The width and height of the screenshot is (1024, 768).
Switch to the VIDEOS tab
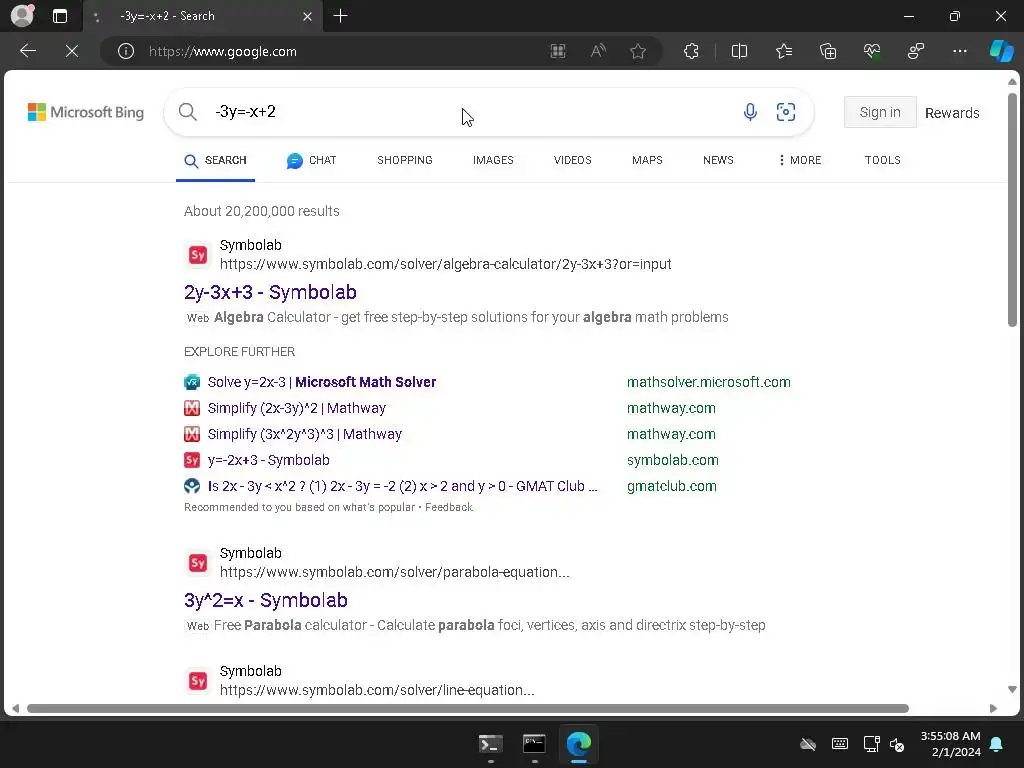point(573,161)
